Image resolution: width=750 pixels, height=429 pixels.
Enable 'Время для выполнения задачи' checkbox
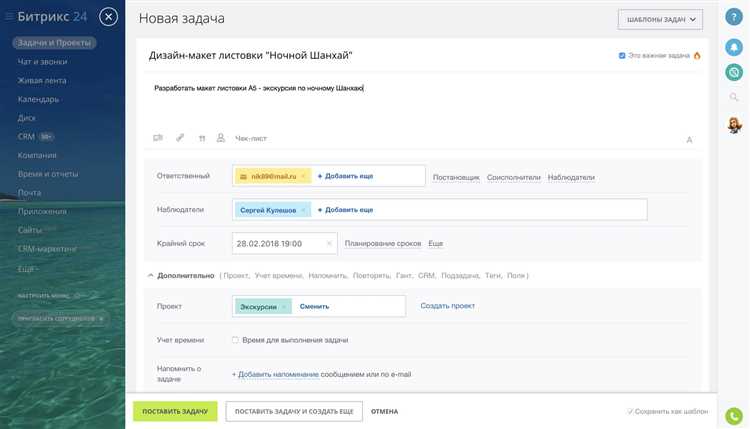coord(235,340)
